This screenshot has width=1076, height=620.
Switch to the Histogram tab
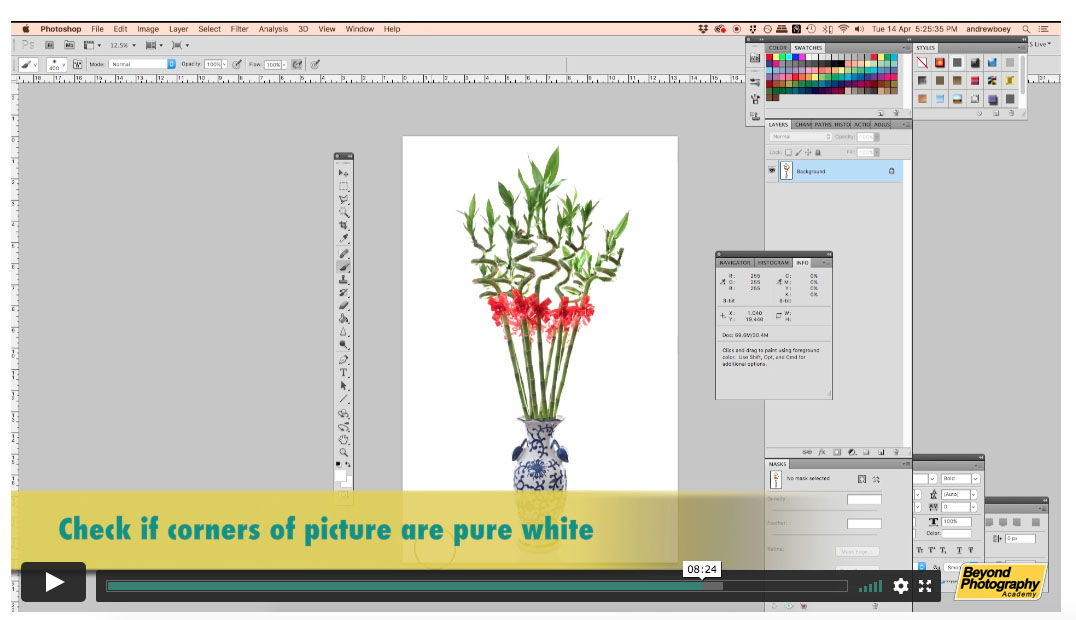[773, 263]
